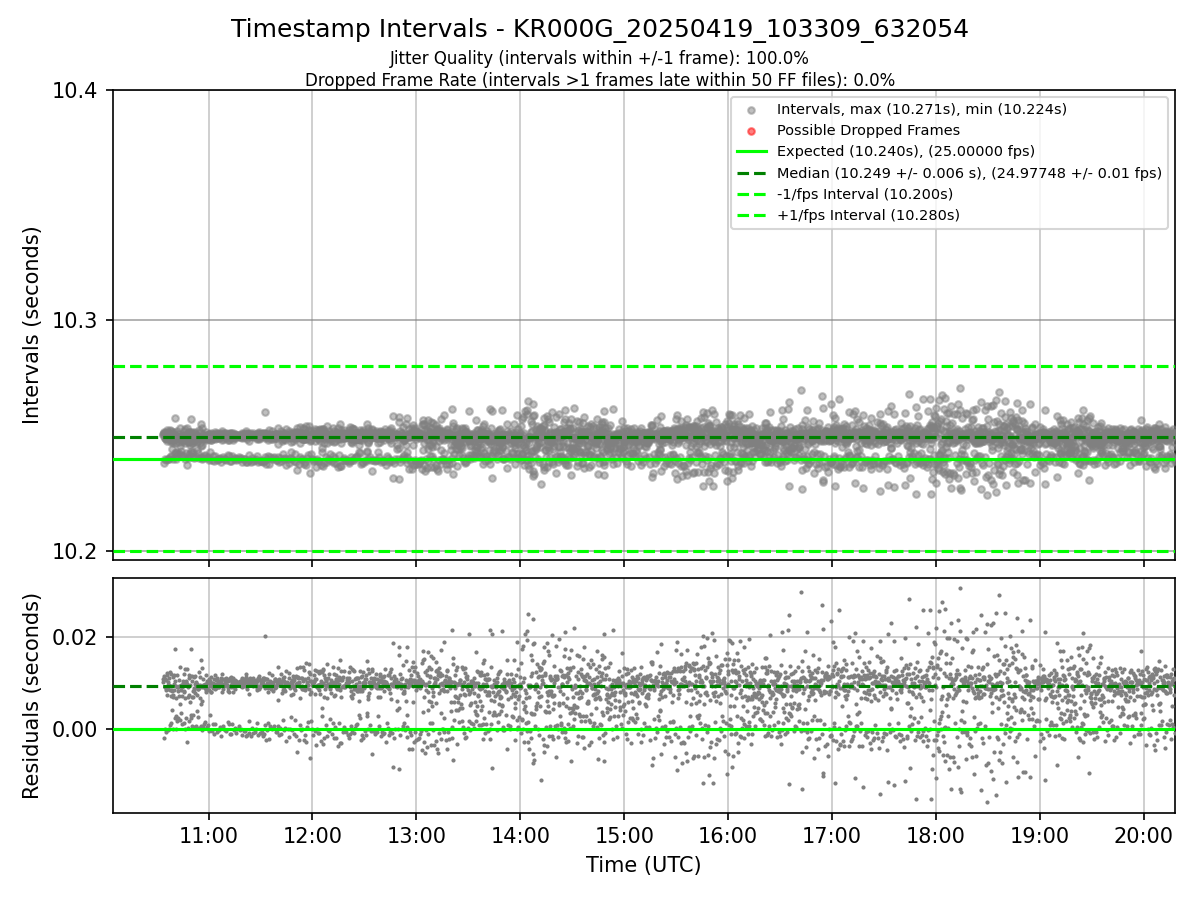Click the red dot marker in the legend
This screenshot has height=900, width=1200.
pos(751,131)
